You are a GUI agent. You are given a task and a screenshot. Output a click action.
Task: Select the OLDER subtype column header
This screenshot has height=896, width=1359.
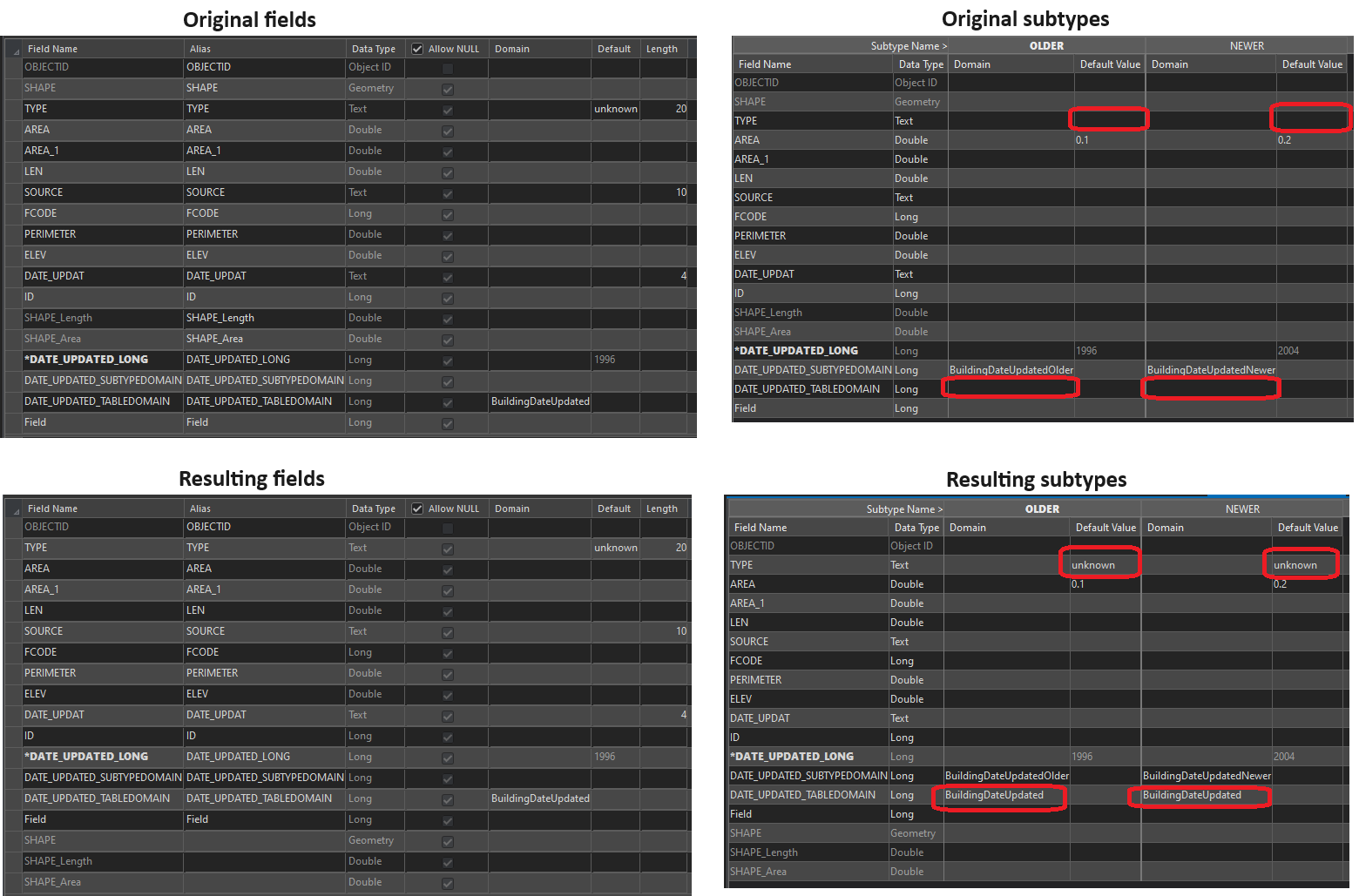1046,45
